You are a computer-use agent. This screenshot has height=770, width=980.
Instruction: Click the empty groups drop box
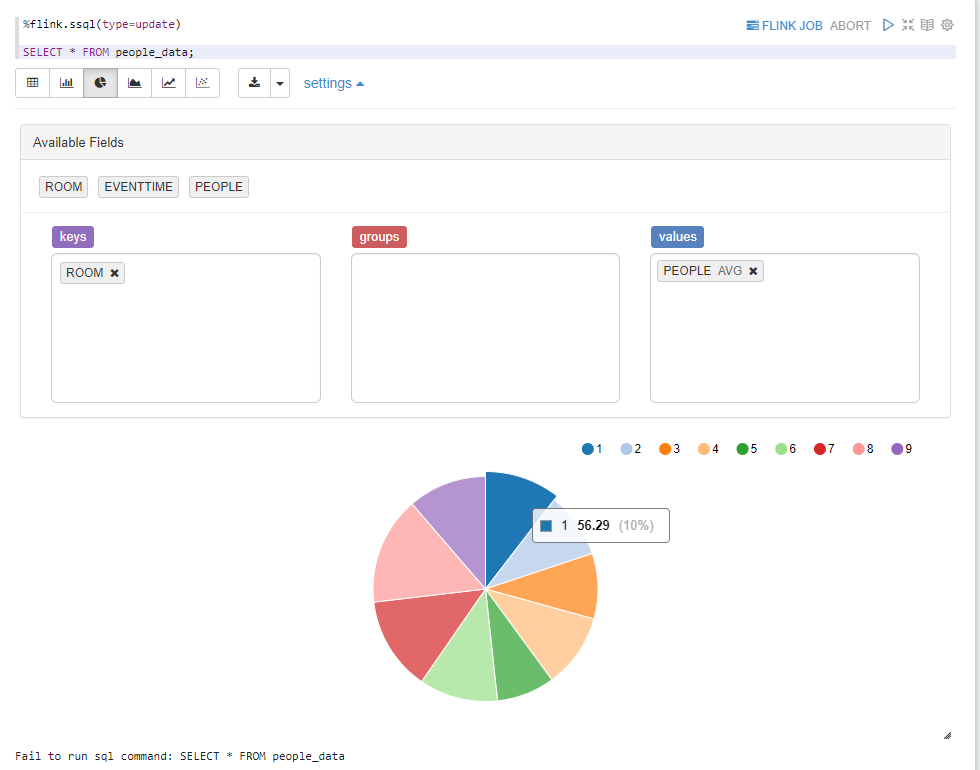pyautogui.click(x=485, y=328)
